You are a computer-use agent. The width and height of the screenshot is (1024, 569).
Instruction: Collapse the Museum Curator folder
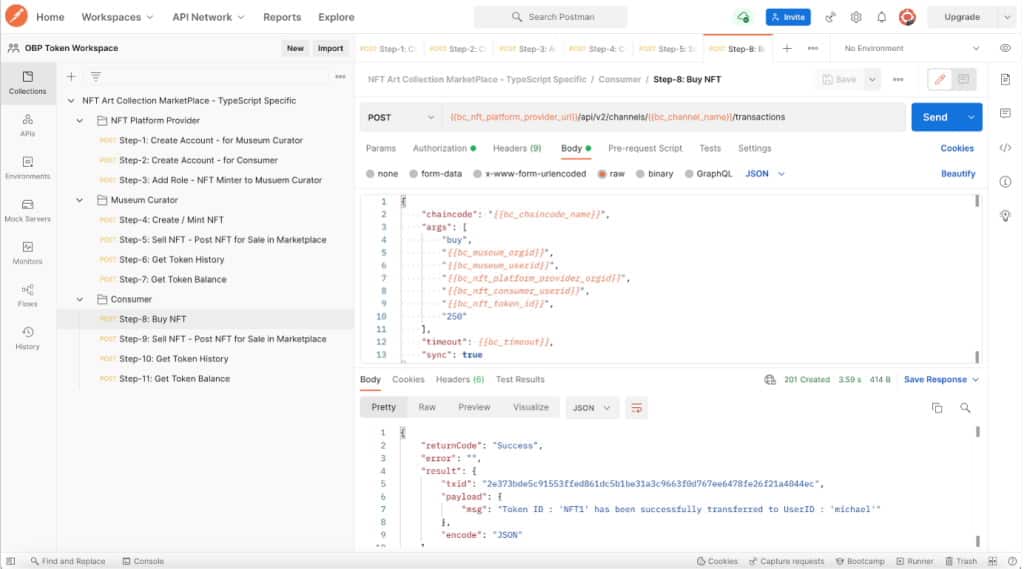80,201
